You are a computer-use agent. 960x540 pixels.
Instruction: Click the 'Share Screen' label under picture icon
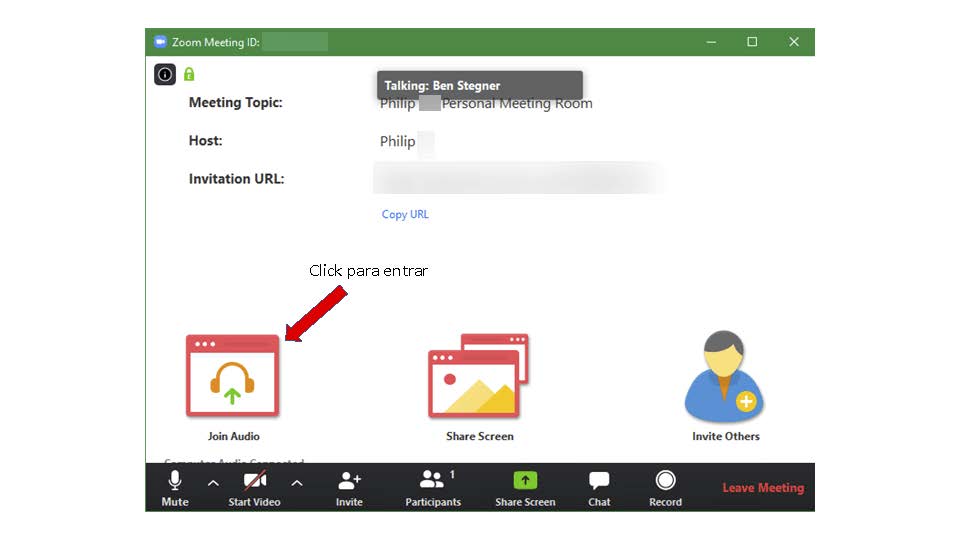click(x=480, y=437)
